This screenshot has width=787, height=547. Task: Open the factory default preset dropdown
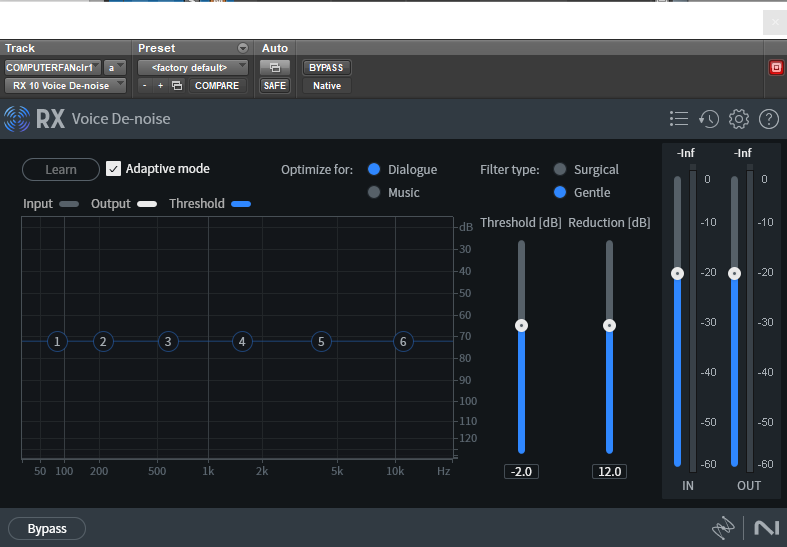pos(193,67)
